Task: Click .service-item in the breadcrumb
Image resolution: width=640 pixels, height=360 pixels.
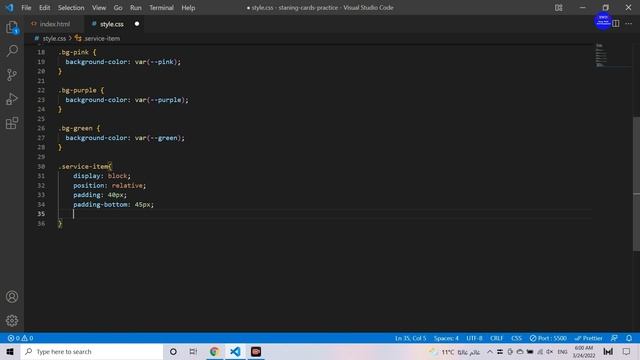Action: [102, 38]
